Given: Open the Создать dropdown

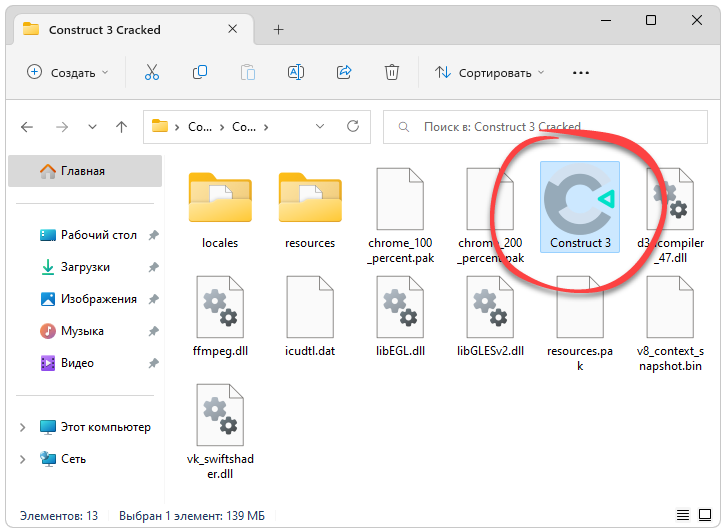Looking at the screenshot, I should coord(67,73).
